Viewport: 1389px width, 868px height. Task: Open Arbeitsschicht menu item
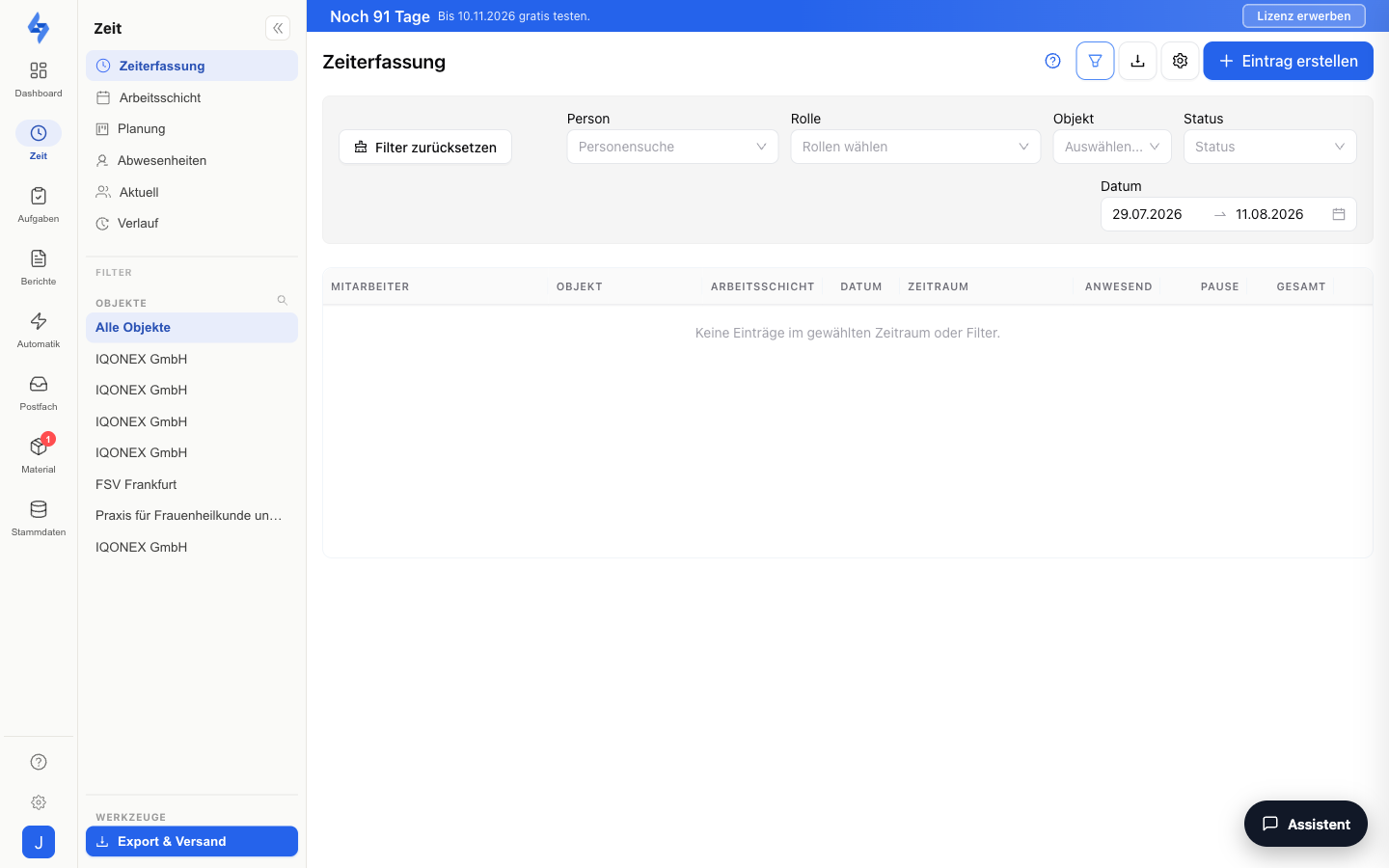[x=192, y=97]
